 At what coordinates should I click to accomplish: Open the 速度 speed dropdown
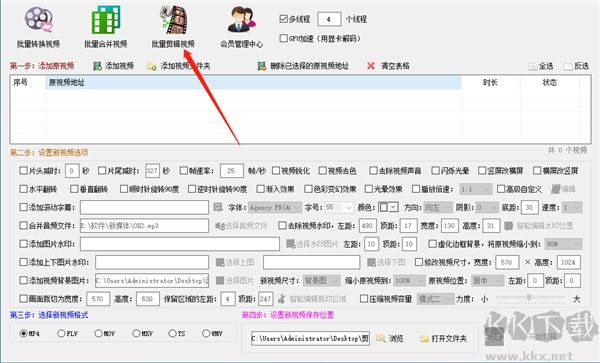click(x=572, y=207)
